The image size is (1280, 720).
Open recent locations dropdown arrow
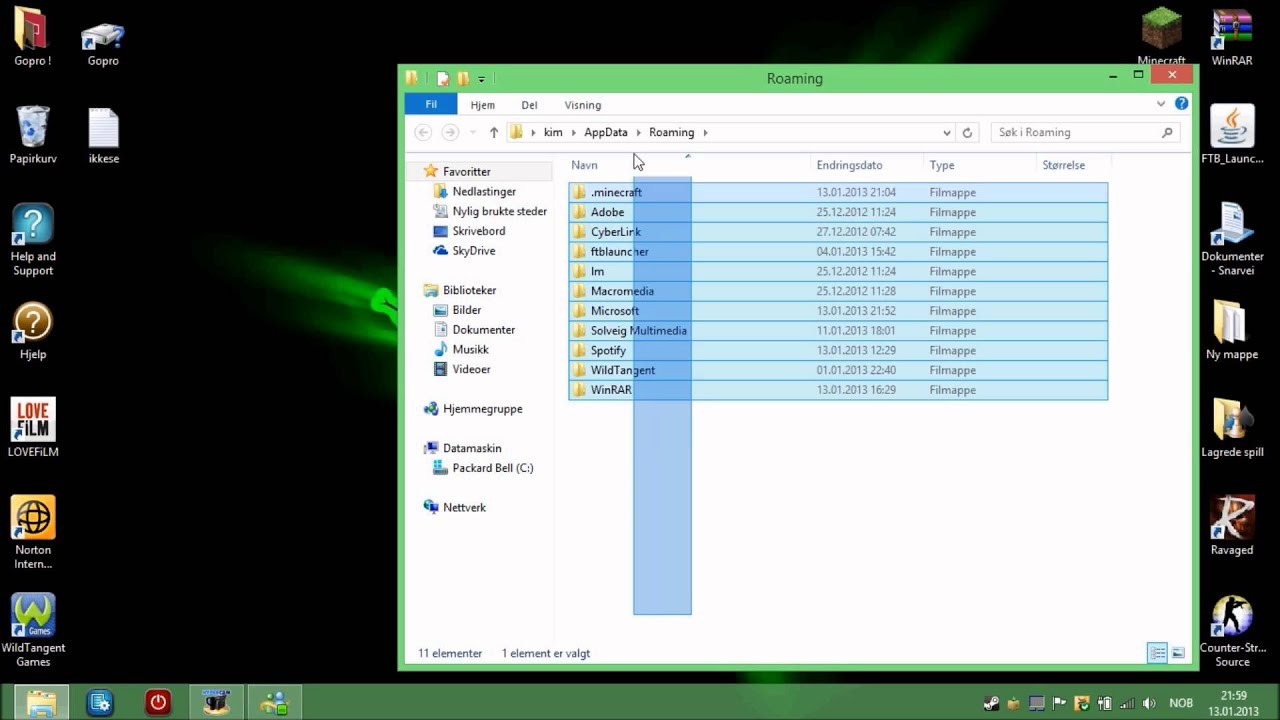pos(471,133)
